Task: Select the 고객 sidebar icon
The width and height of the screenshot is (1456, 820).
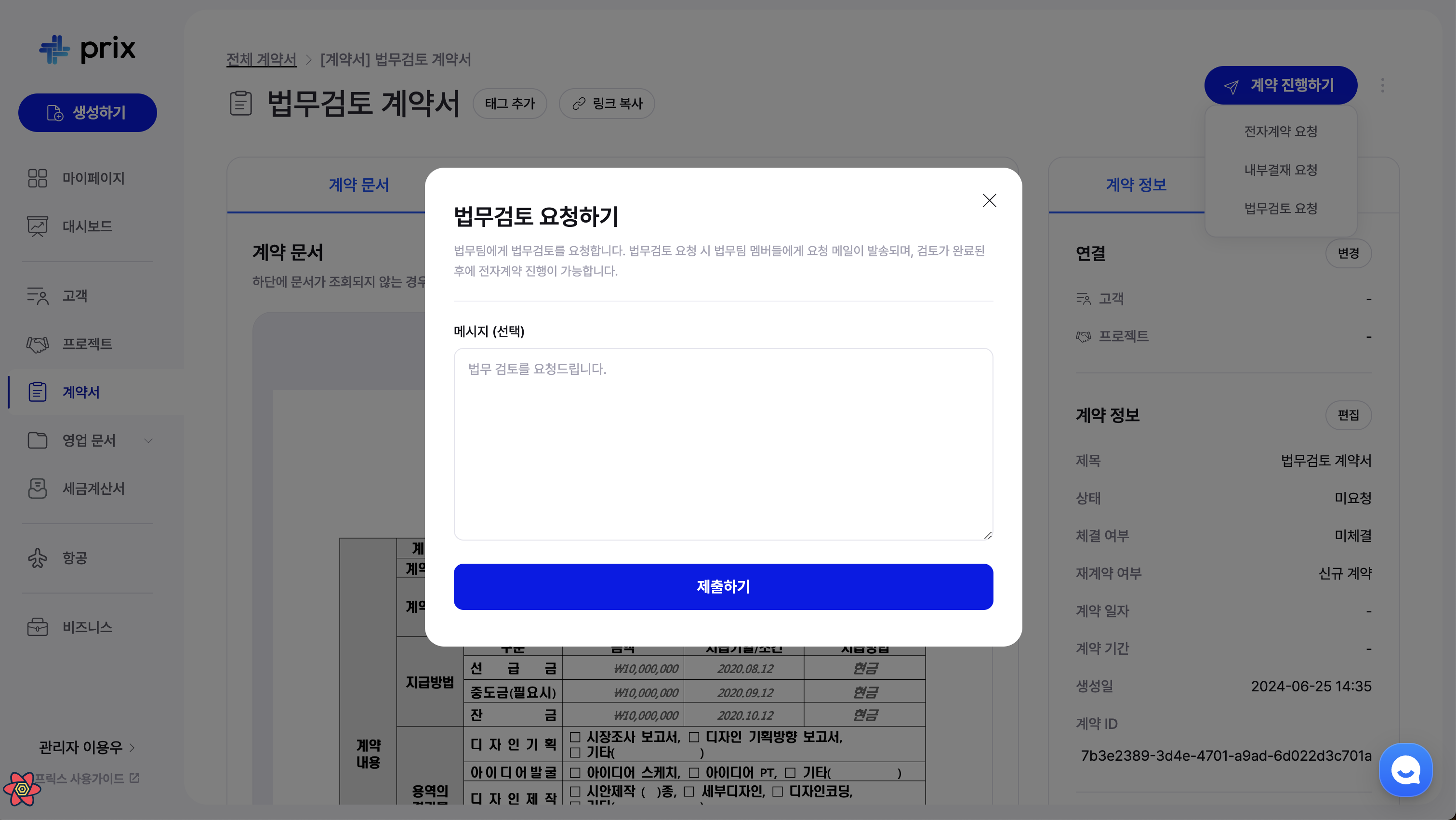Action: (37, 295)
